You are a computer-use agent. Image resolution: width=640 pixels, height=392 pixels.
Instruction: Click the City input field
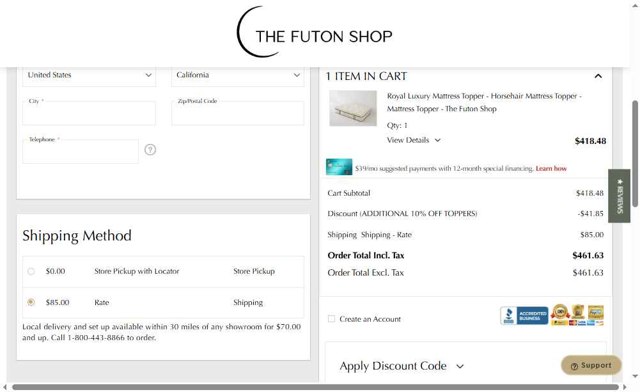tap(89, 113)
